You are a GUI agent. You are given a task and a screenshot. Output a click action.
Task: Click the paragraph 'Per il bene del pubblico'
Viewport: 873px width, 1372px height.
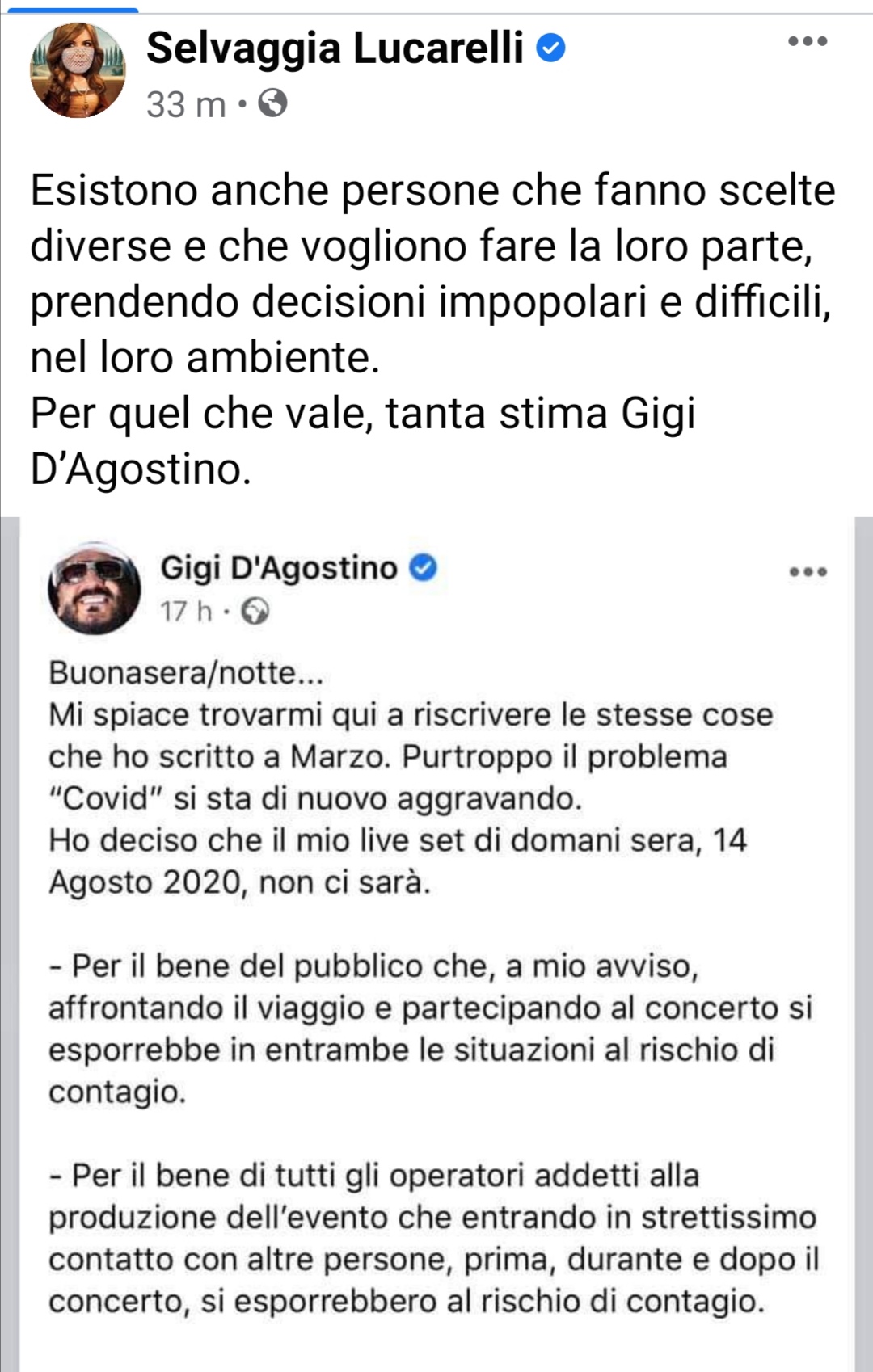(430, 1029)
